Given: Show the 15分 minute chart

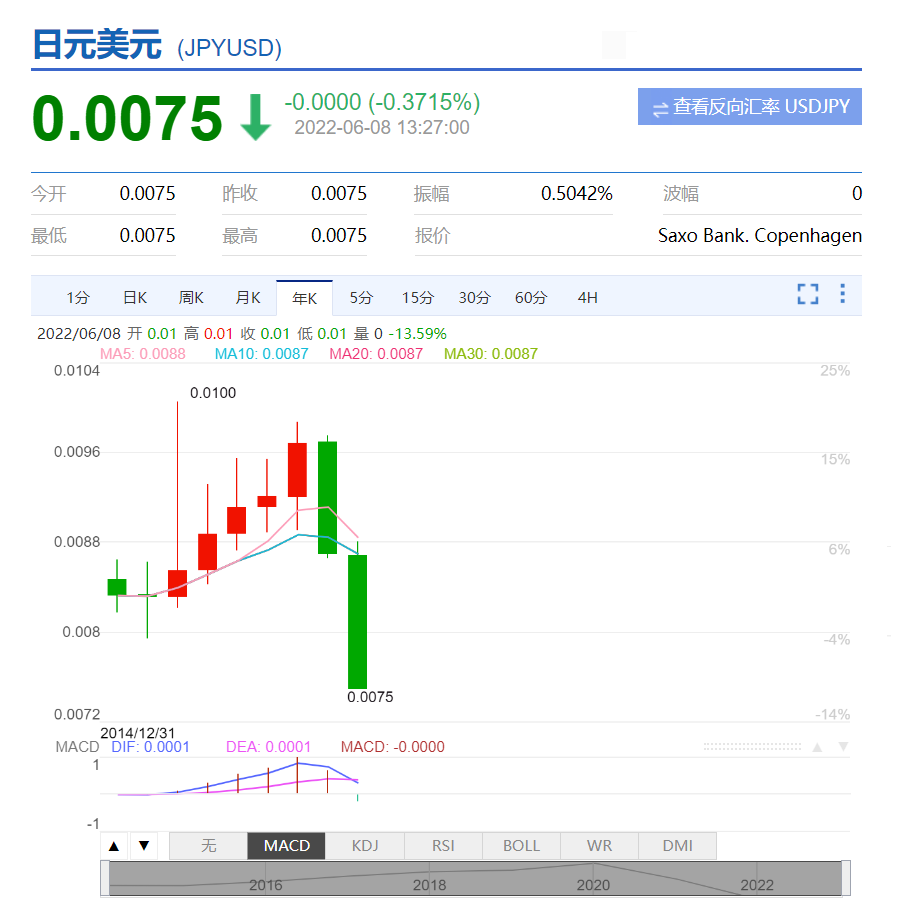Looking at the screenshot, I should point(418,298).
